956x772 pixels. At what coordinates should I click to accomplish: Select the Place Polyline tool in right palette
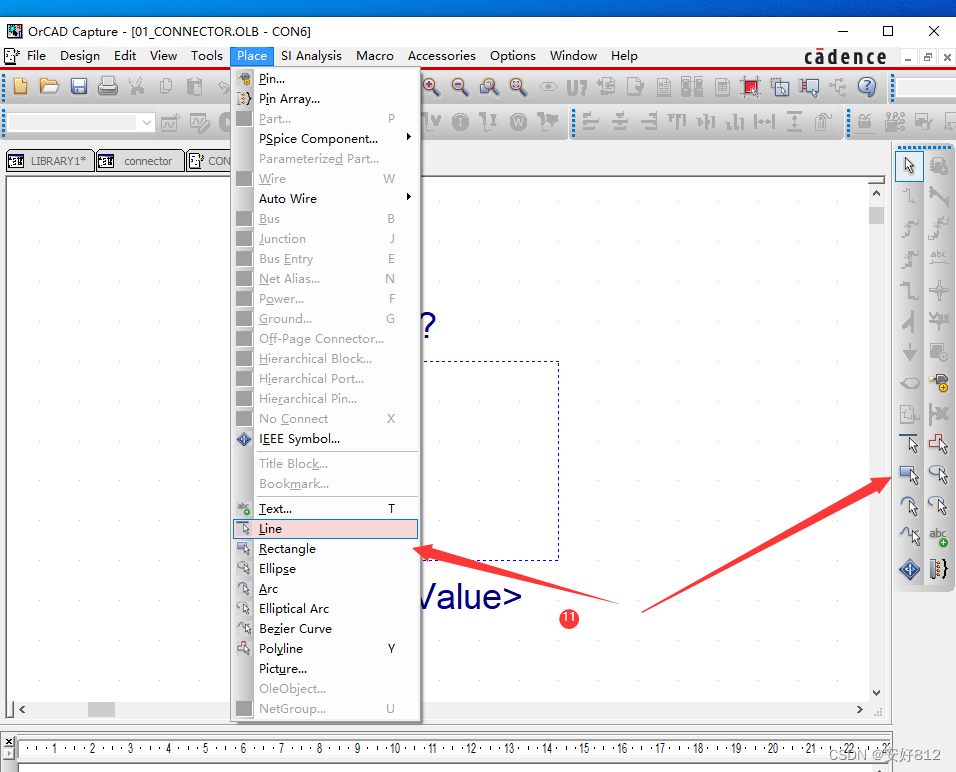click(x=909, y=537)
